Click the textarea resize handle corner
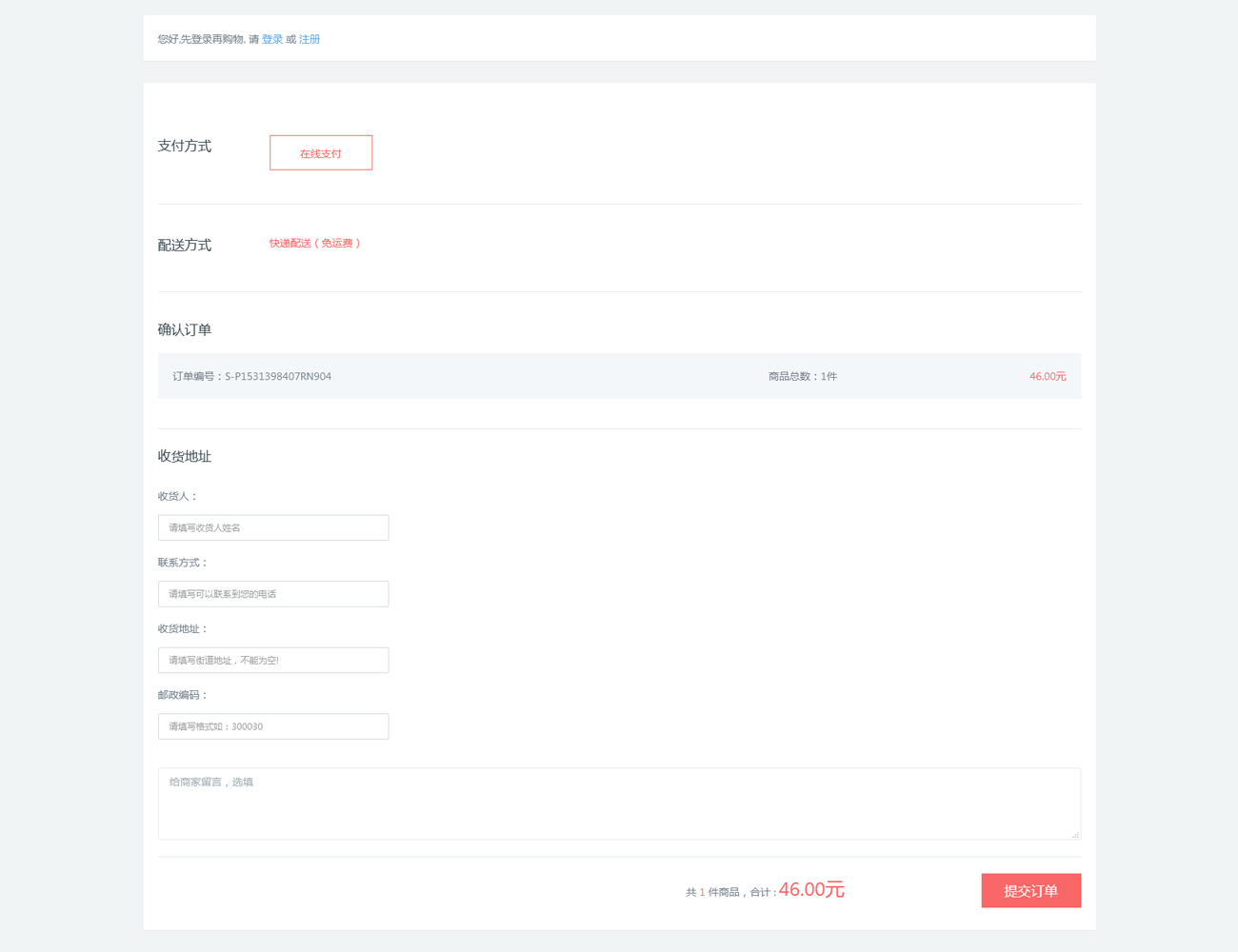Viewport: 1238px width, 952px height. coord(1075,834)
